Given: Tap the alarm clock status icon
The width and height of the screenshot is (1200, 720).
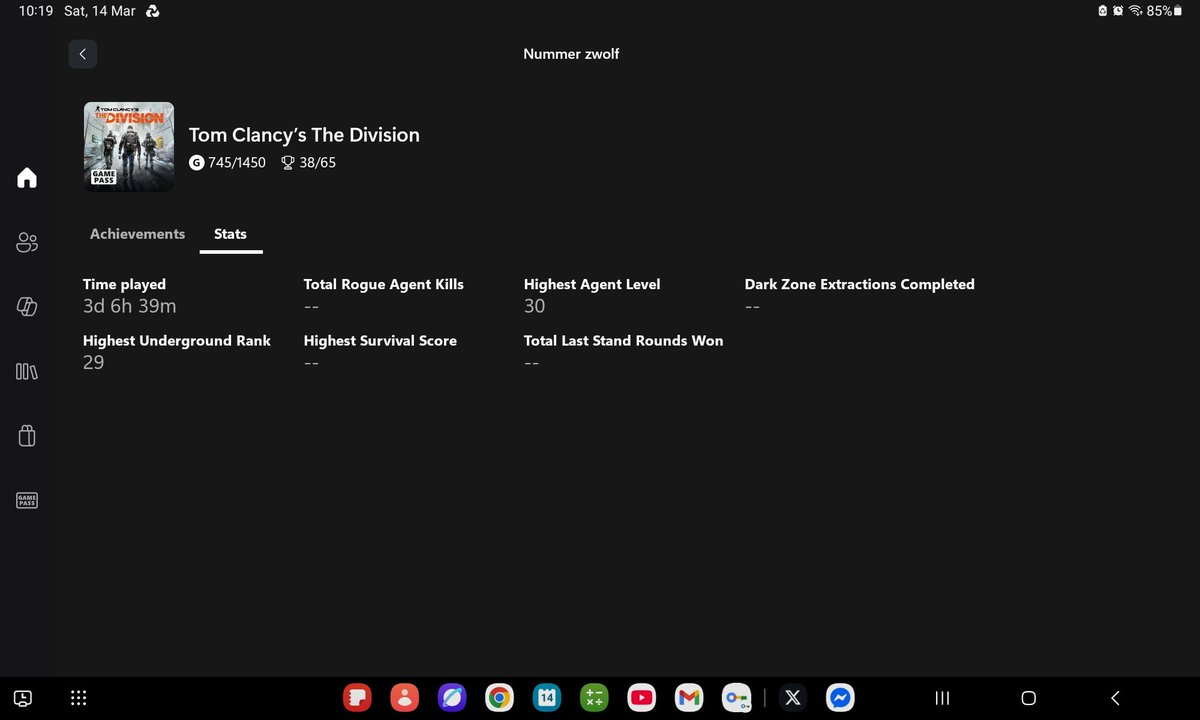Looking at the screenshot, I should point(1118,11).
